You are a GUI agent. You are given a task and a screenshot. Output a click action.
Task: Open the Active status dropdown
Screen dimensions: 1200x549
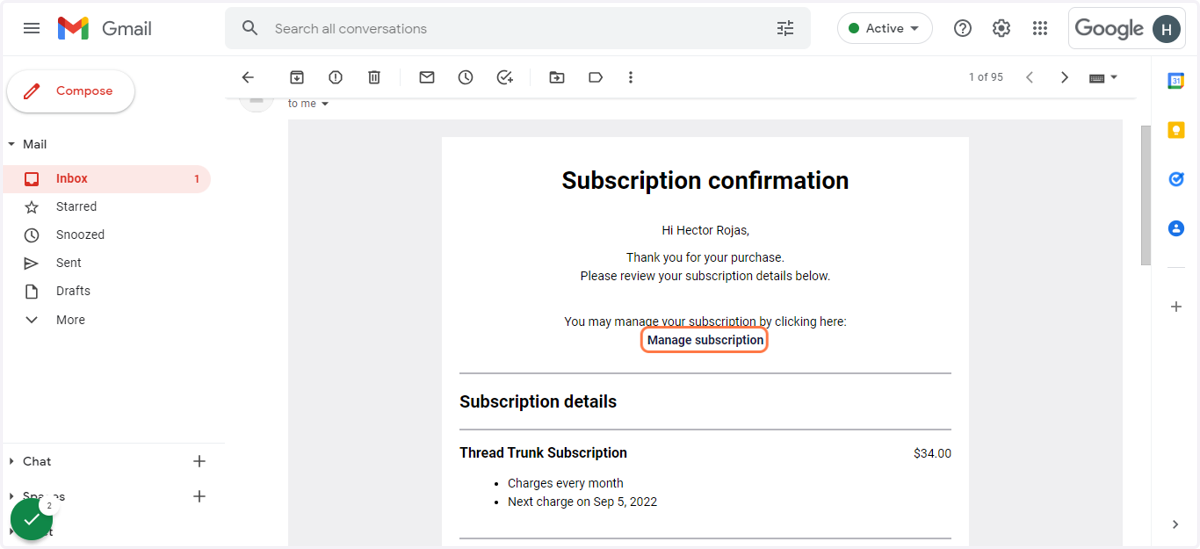tap(885, 28)
